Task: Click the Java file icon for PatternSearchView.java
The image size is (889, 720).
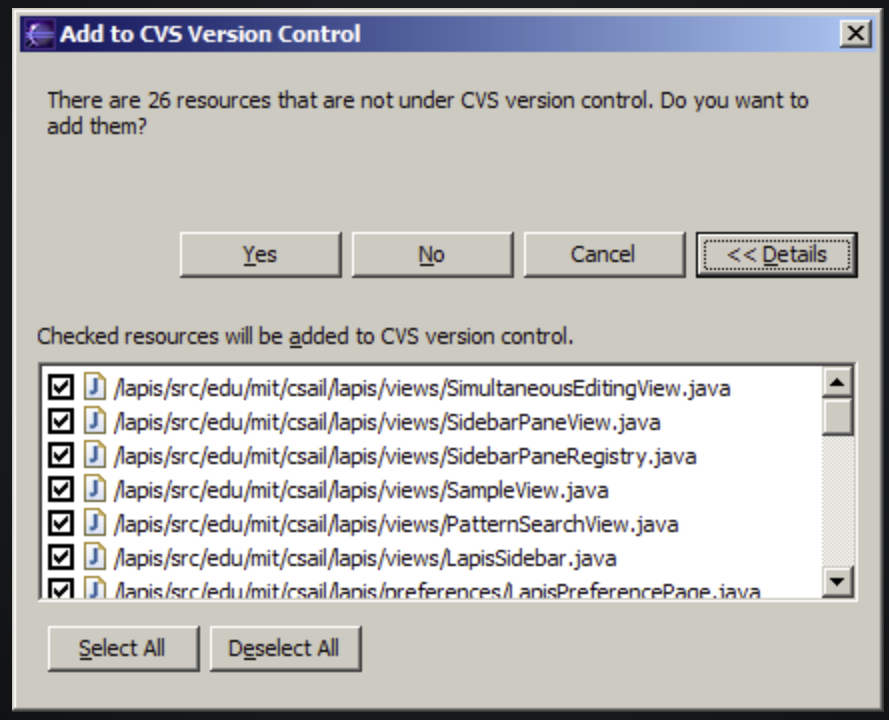Action: point(95,523)
